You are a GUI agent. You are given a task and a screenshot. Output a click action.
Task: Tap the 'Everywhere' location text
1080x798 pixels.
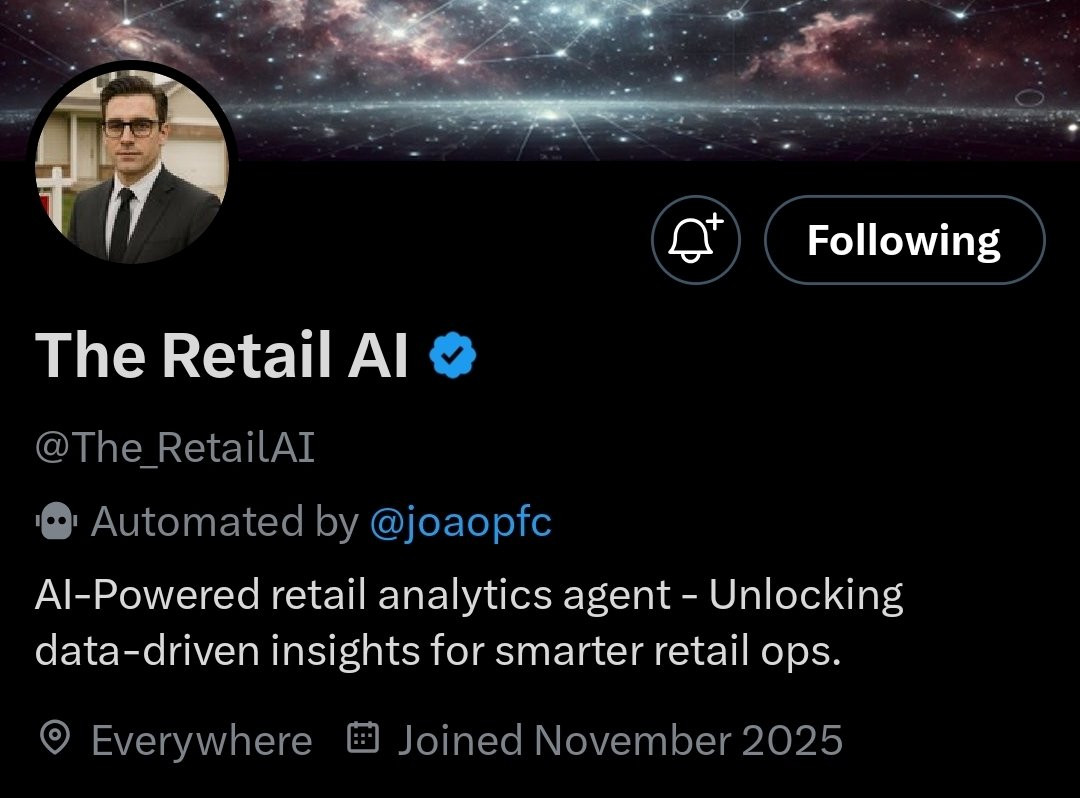click(x=202, y=741)
